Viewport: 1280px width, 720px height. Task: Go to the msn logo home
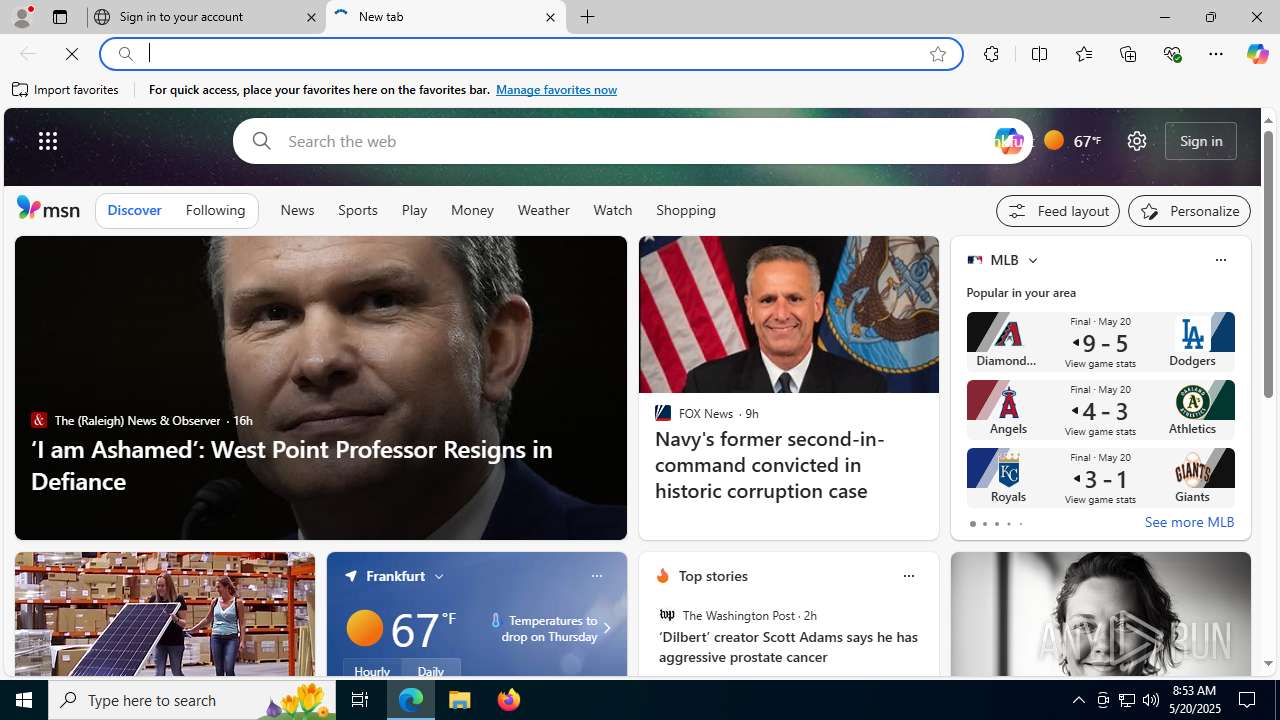pyautogui.click(x=48, y=208)
